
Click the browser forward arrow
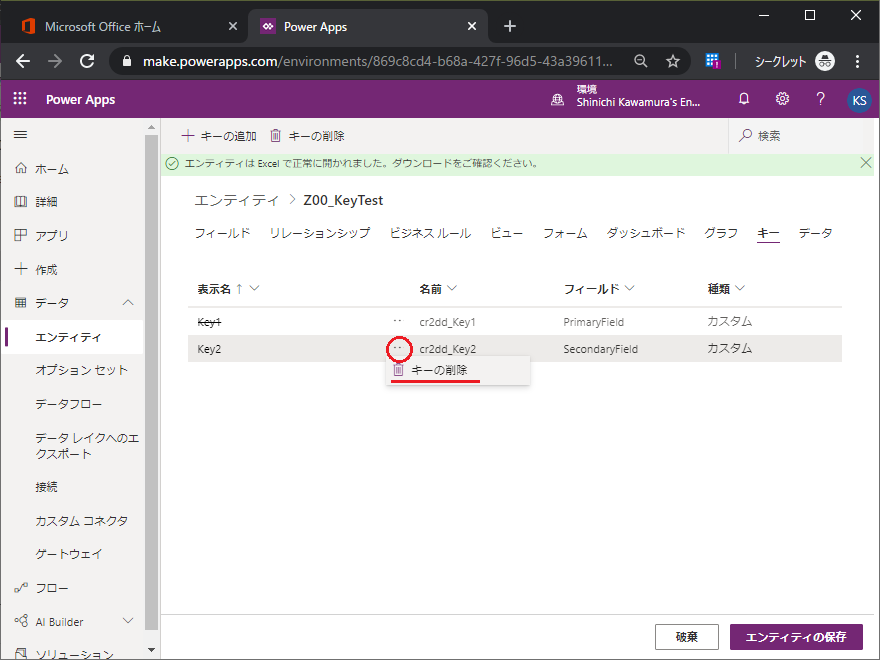[55, 61]
